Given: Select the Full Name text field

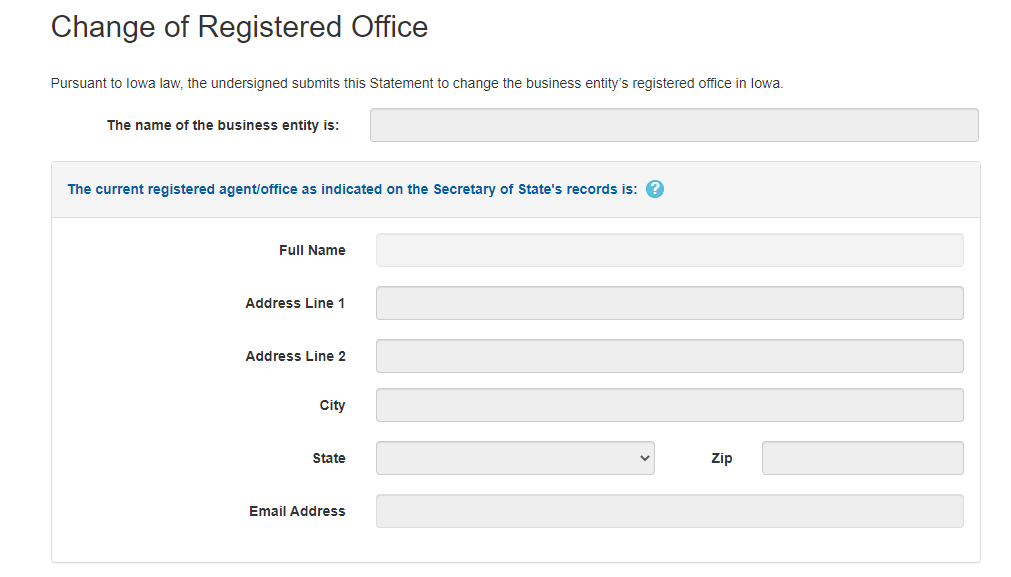Looking at the screenshot, I should 669,250.
